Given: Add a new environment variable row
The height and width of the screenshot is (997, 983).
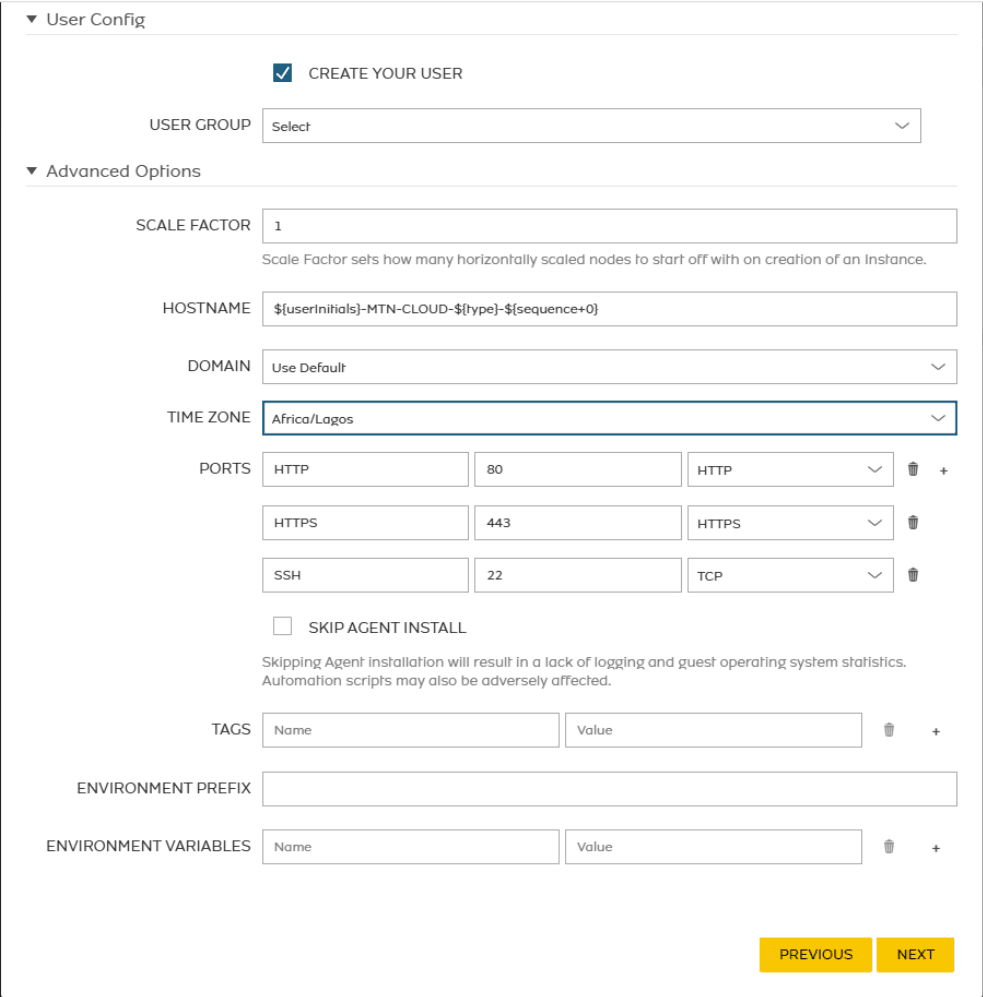Looking at the screenshot, I should (x=936, y=848).
